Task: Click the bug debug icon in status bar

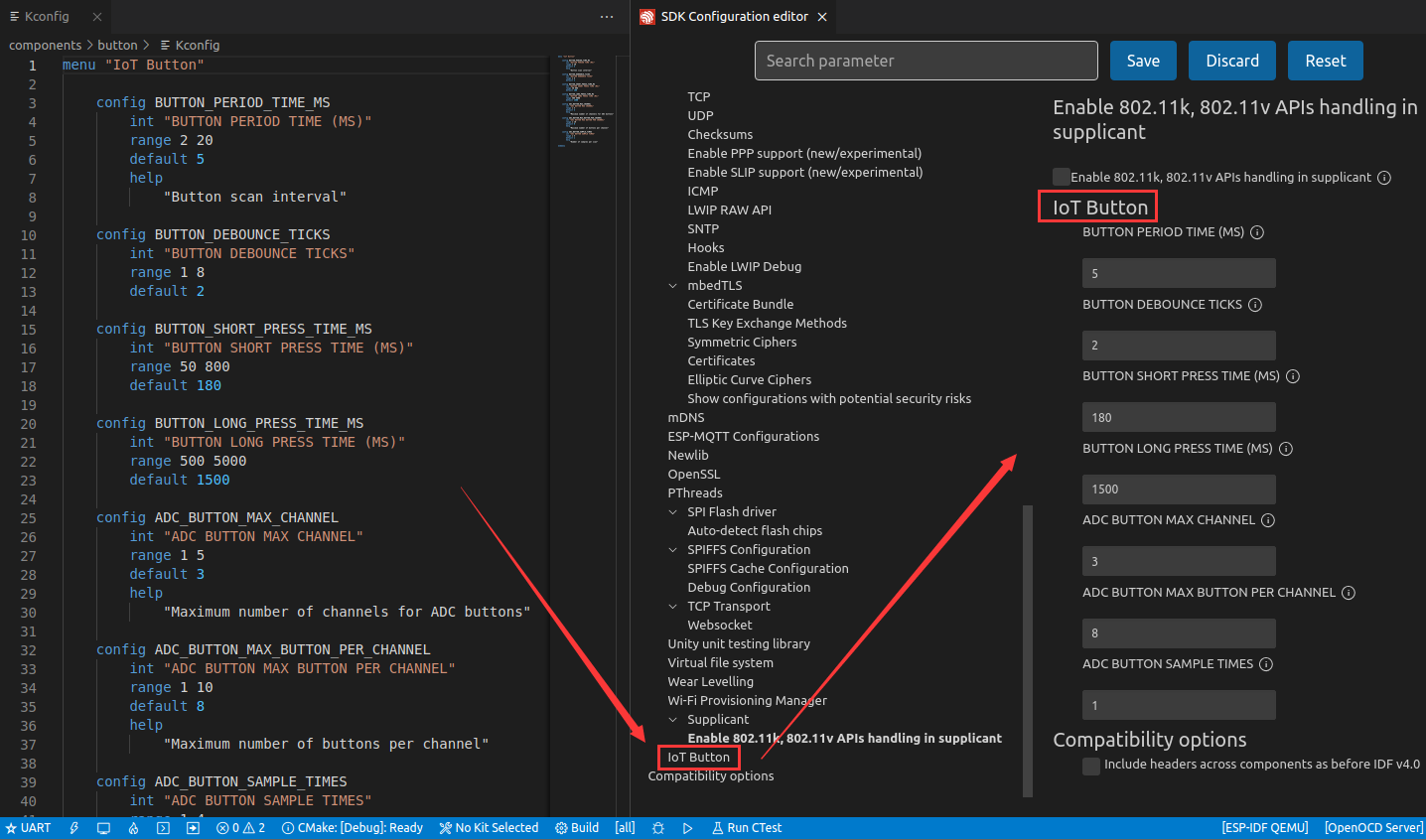Action: pos(657,828)
